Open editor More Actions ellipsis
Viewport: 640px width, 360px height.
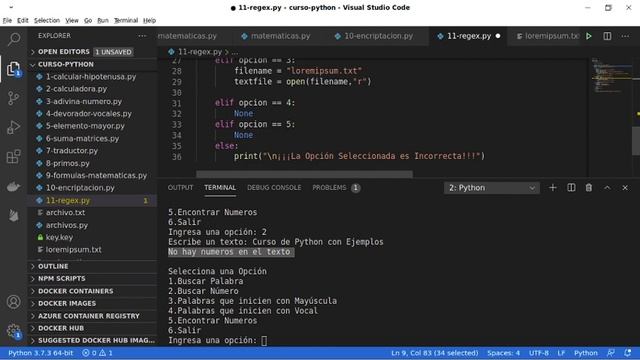pyautogui.click(x=625, y=36)
